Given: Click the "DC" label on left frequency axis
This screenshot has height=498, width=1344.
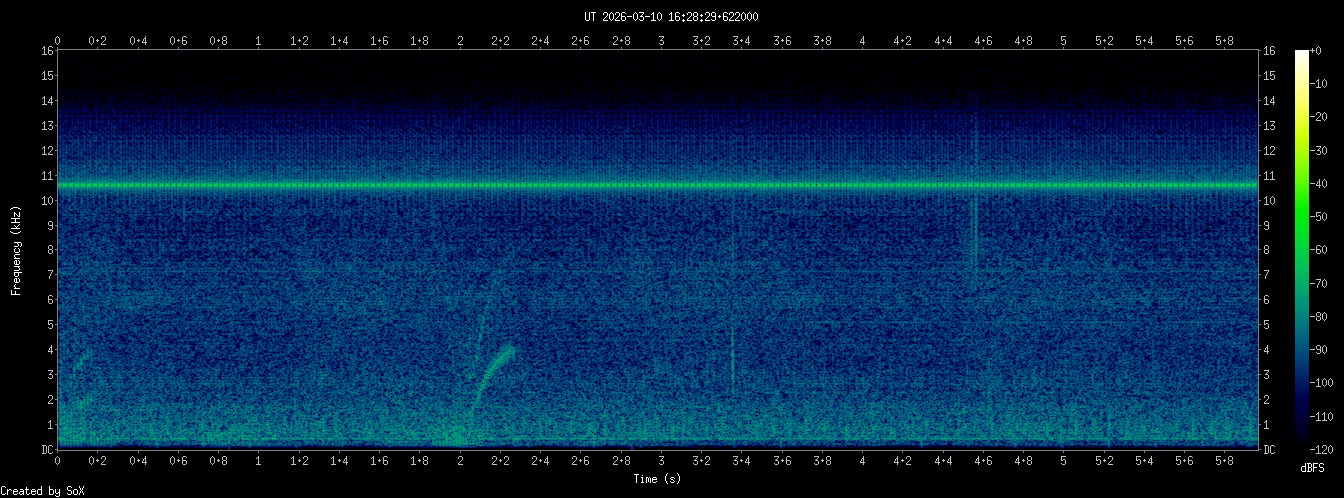Looking at the screenshot, I should 46,450.
